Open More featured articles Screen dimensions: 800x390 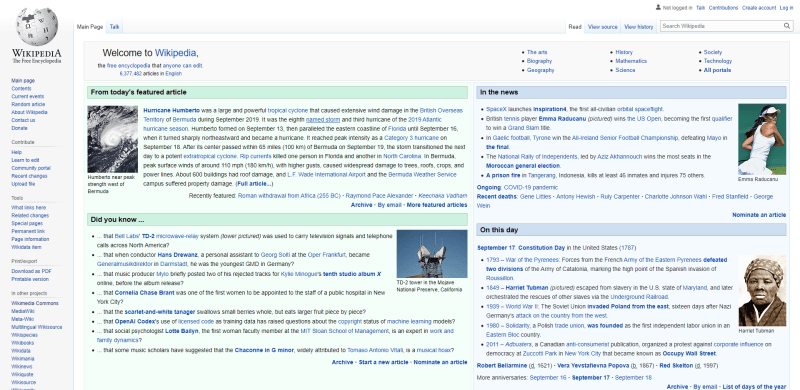click(x=436, y=205)
